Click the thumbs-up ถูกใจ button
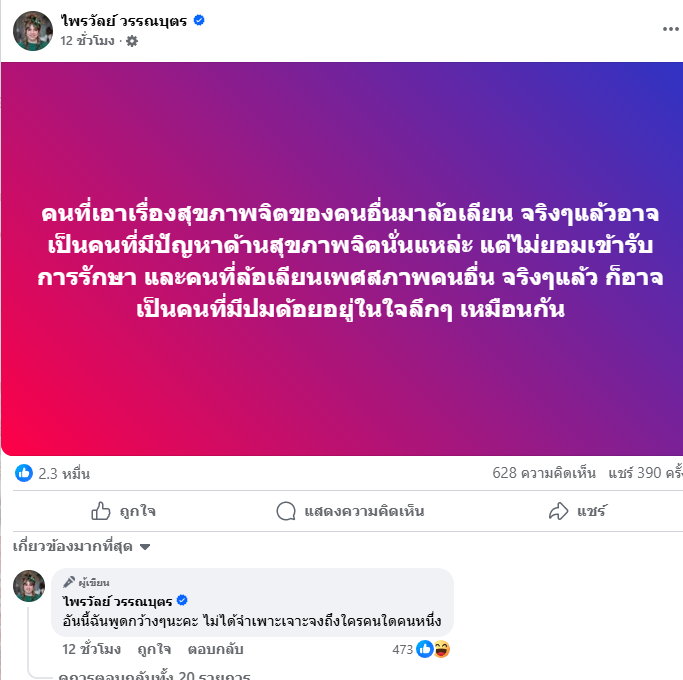Screen dimensions: 683x680 (x=123, y=511)
